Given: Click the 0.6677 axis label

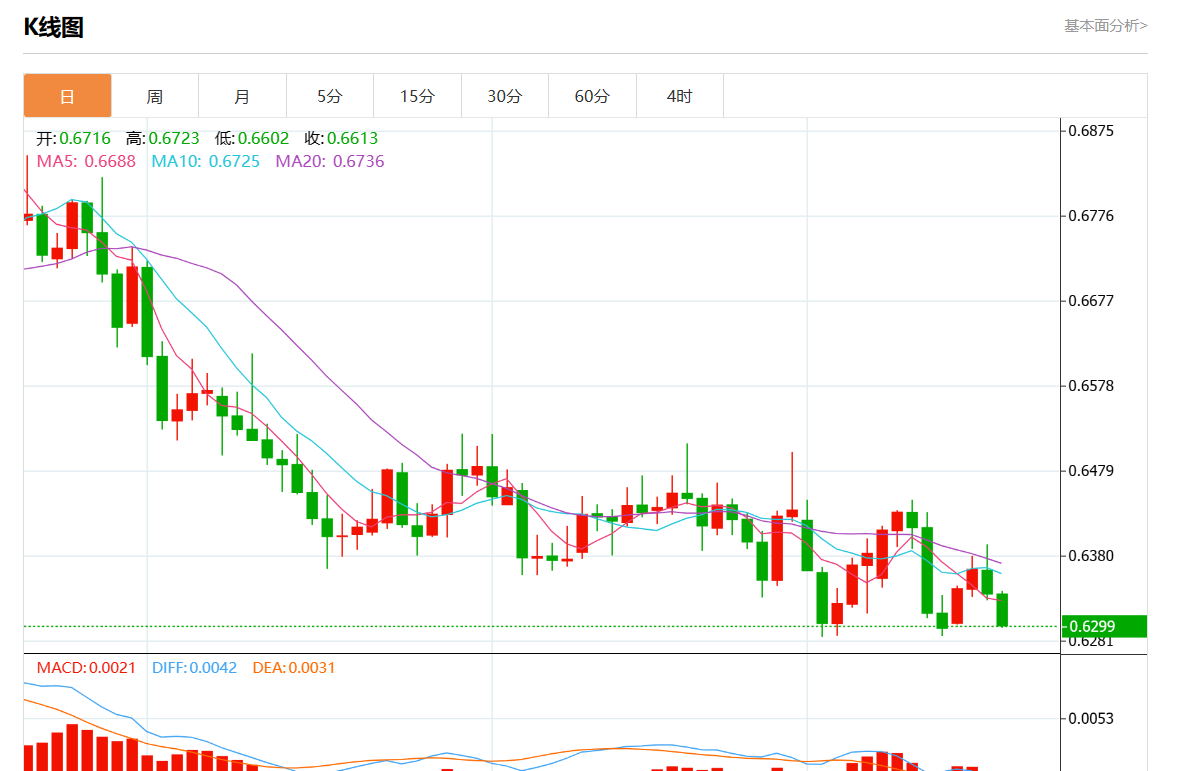Looking at the screenshot, I should coord(1091,301).
